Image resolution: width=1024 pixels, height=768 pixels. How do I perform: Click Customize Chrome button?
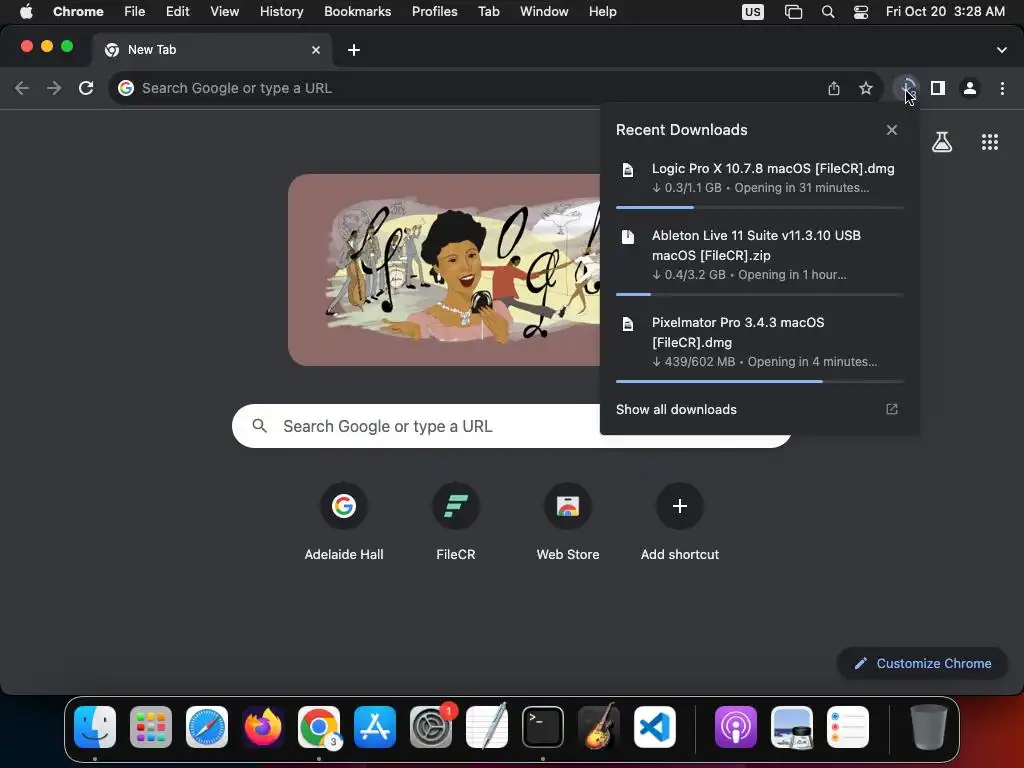[922, 664]
